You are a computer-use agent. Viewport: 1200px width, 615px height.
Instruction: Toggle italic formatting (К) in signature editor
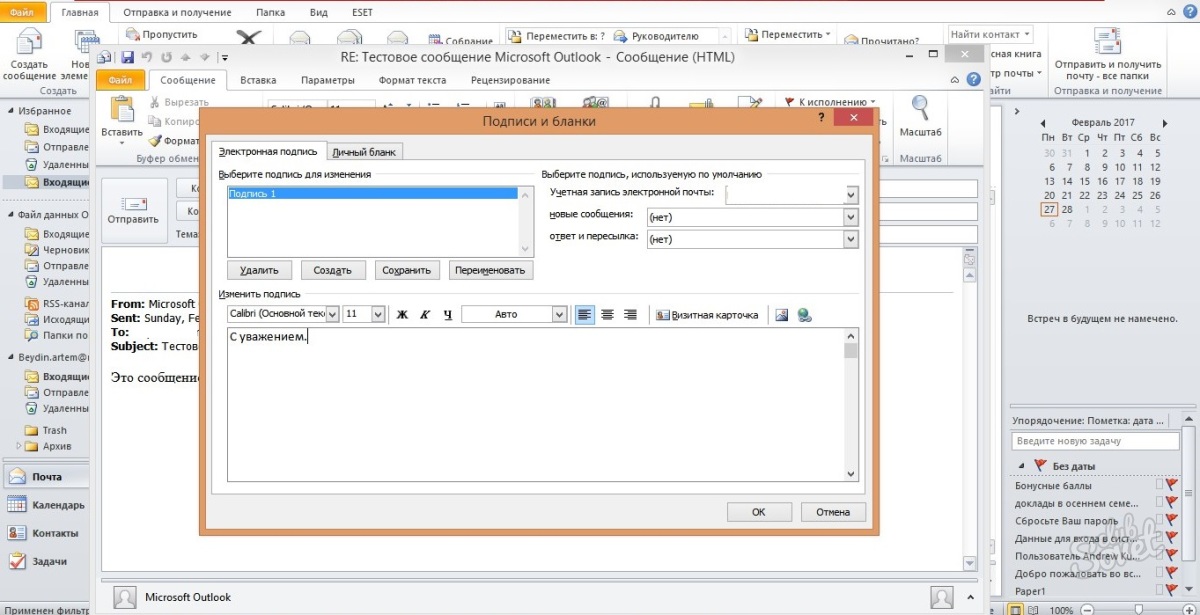click(x=424, y=314)
